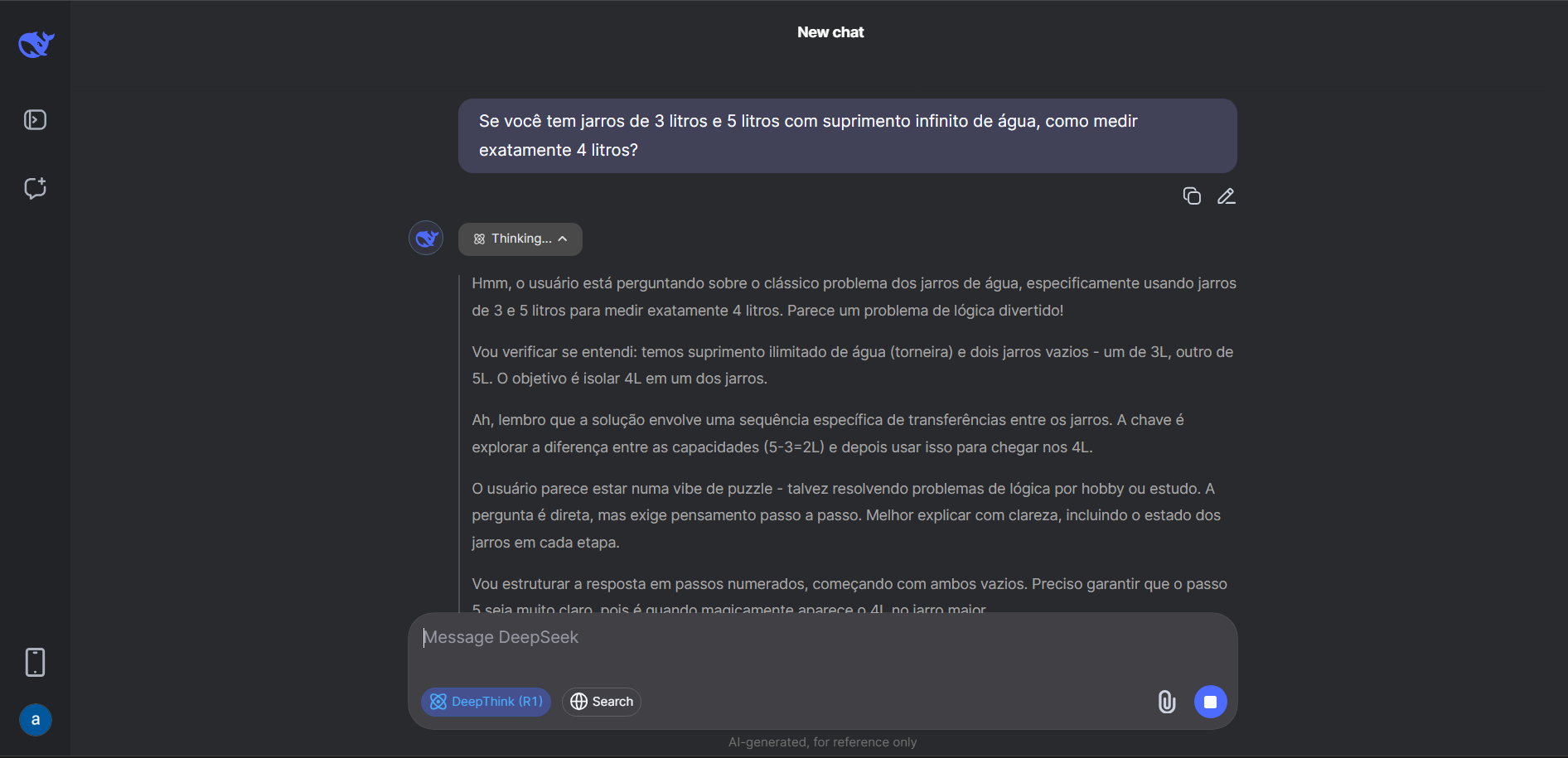1568x758 pixels.
Task: Open the user profile avatar 'a'
Action: [x=36, y=720]
